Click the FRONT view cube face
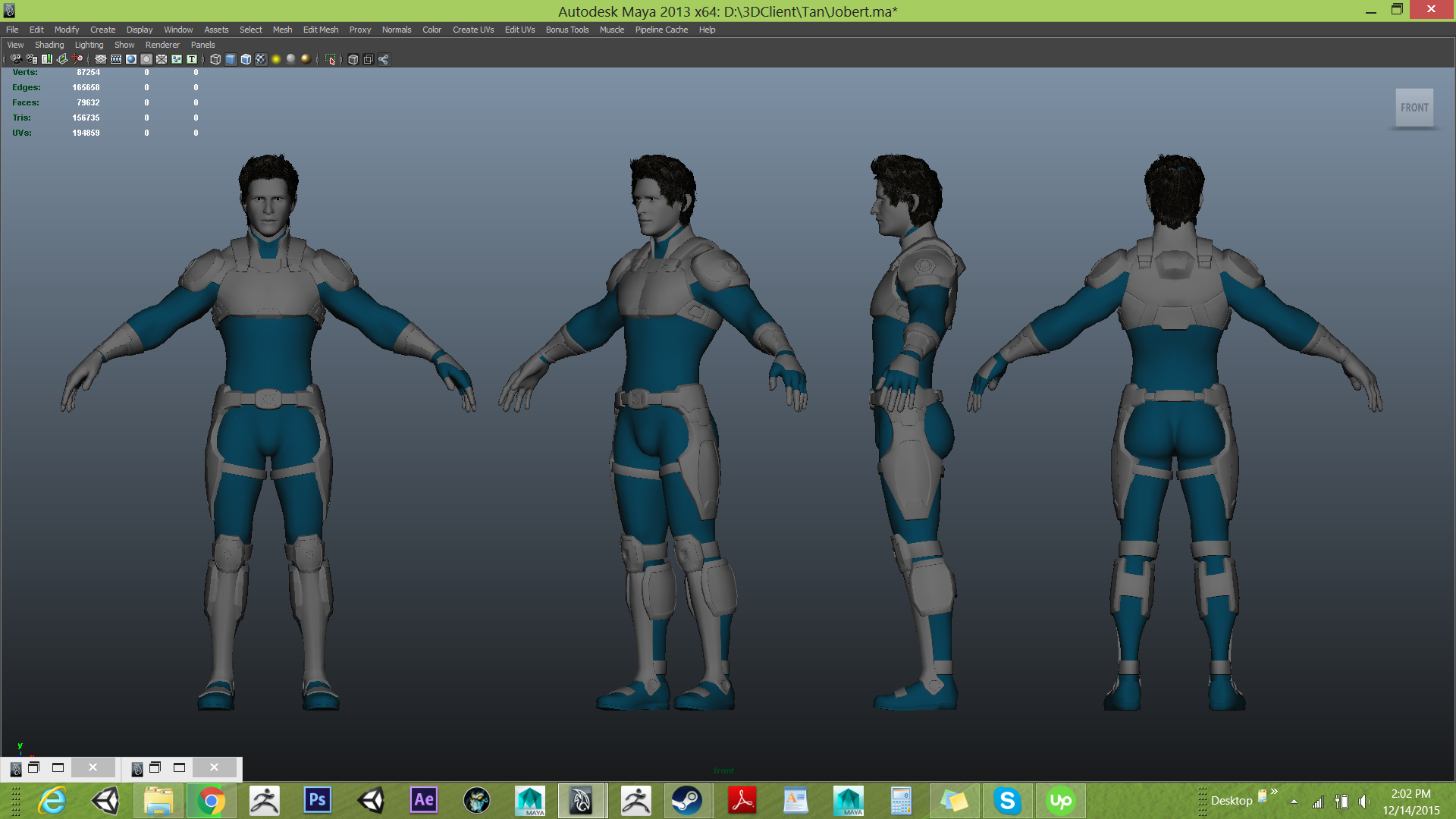Image resolution: width=1456 pixels, height=819 pixels. (1414, 108)
